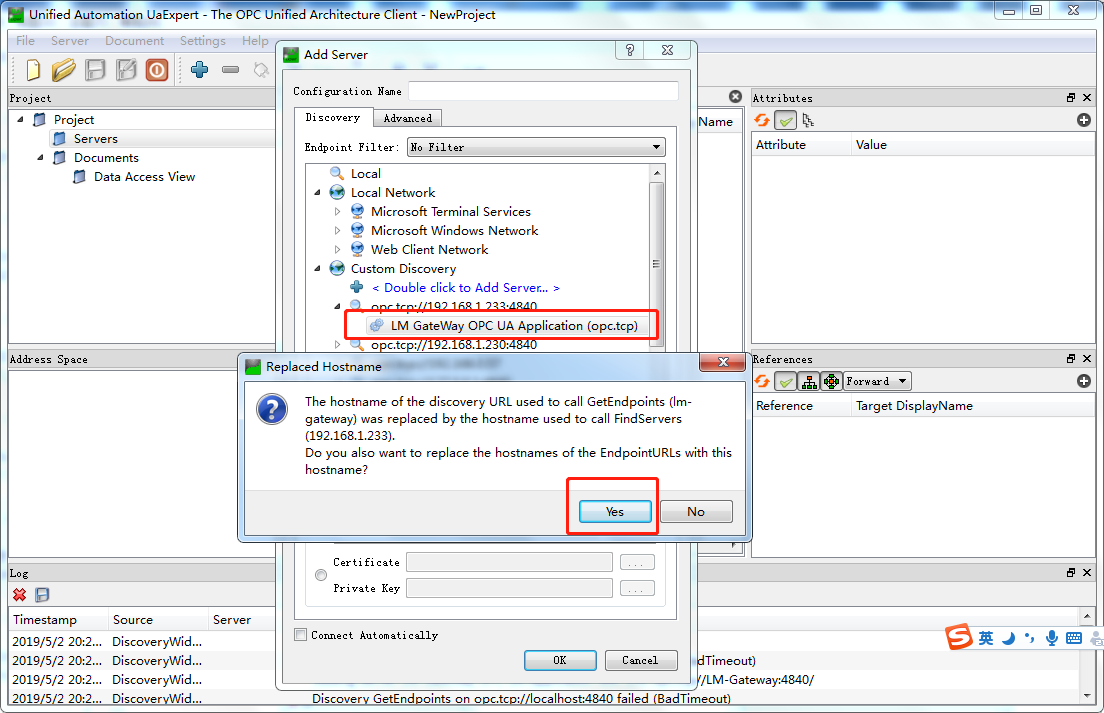The image size is (1104, 713).
Task: Click the tree icon in Attributes toolbar
Action: (x=808, y=120)
